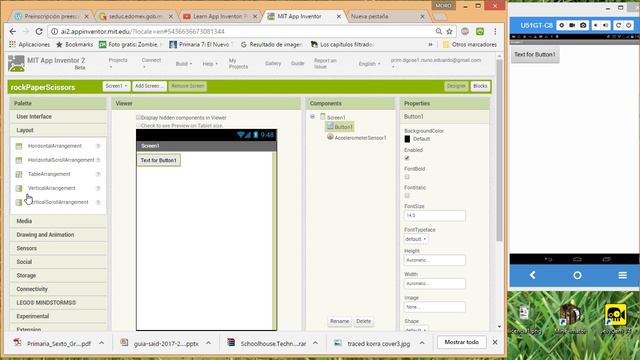
Task: Click the Width property field
Action: point(434,283)
